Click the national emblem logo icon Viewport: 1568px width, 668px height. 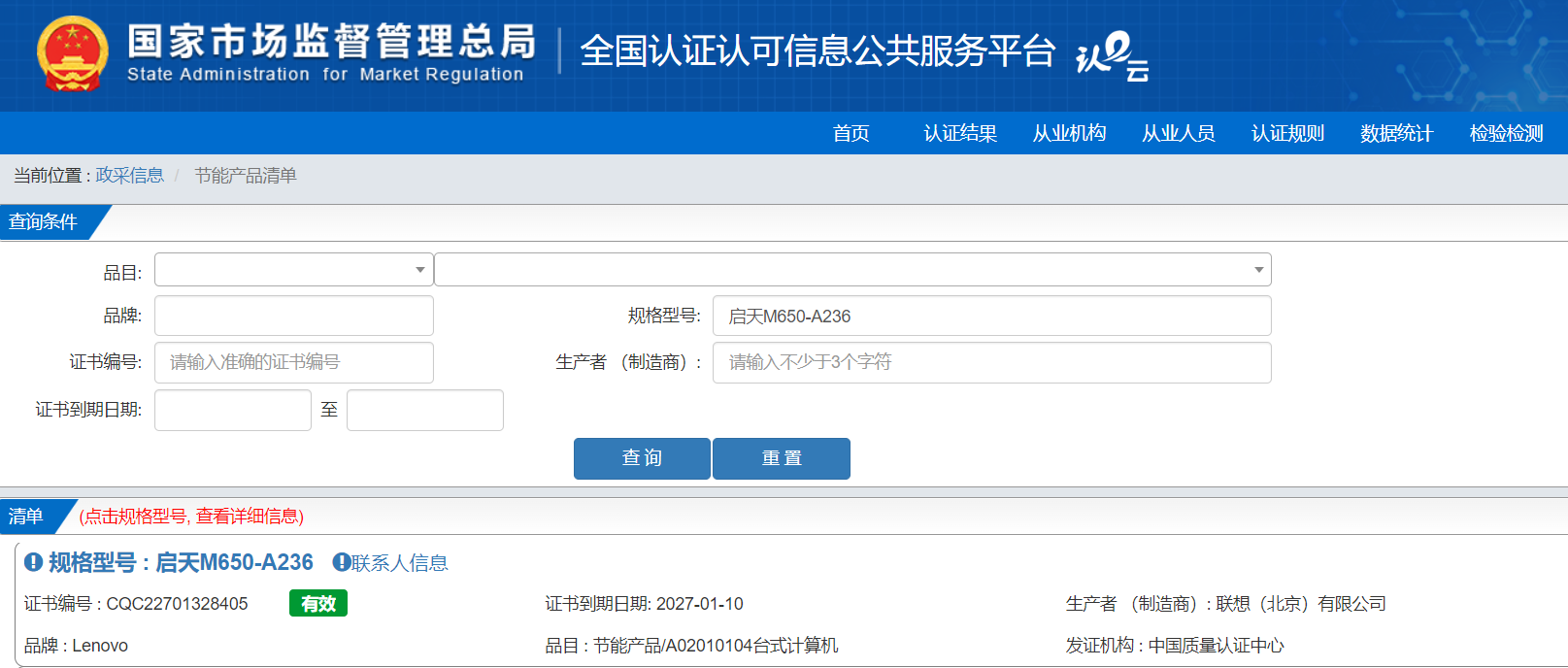[72, 54]
